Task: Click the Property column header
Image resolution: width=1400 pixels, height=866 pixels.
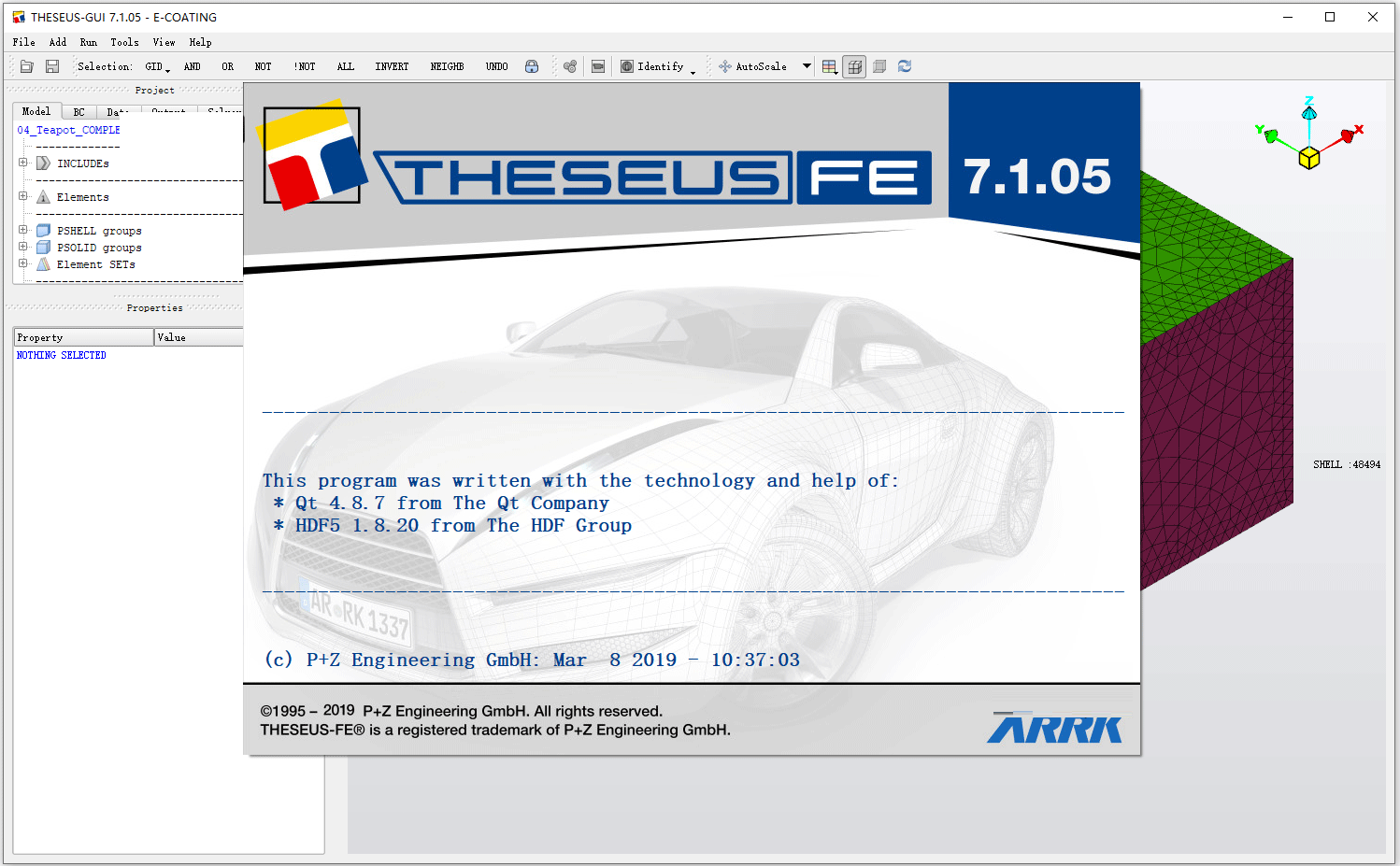Action: (83, 337)
